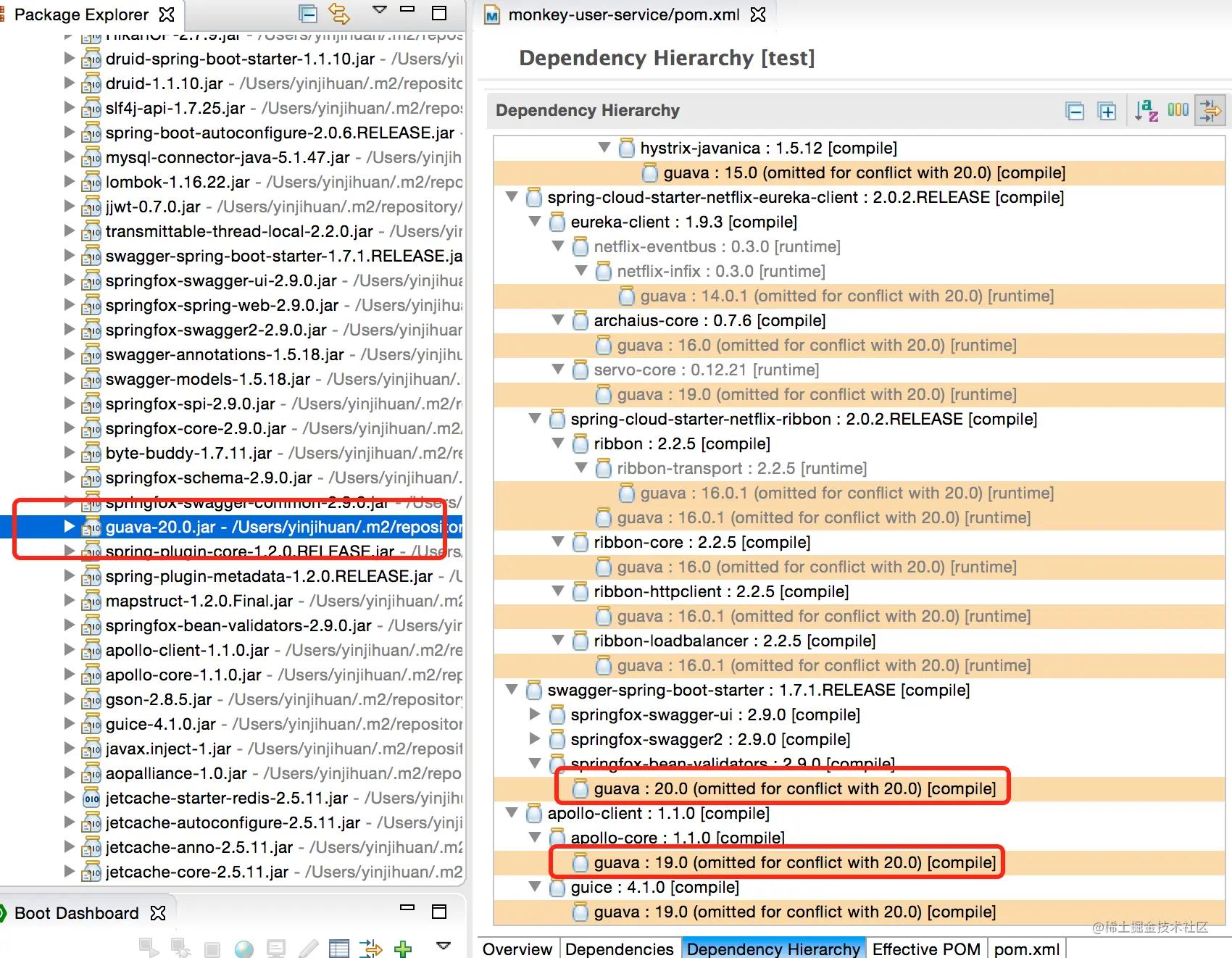Click the green plus icon in Boot Dashboard
Viewport: 1232px width, 958px height.
click(x=403, y=948)
